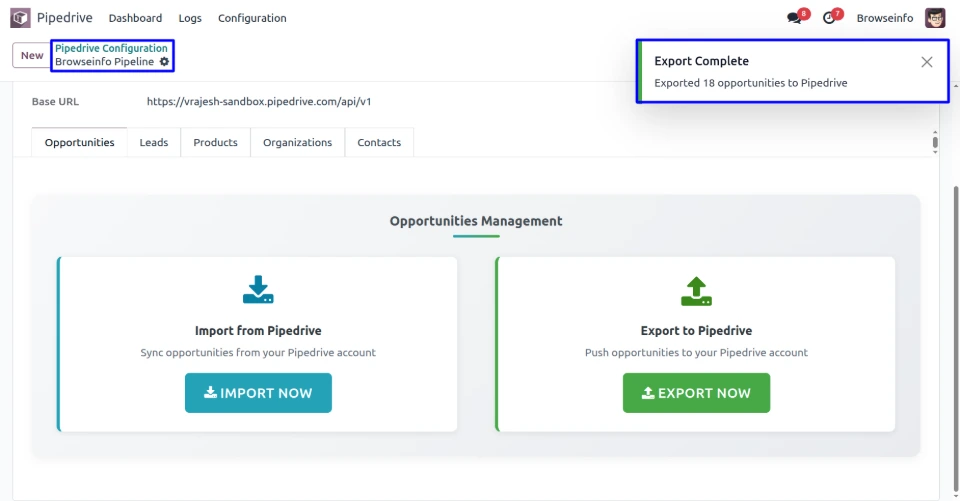Viewport: 960px width, 501px height.
Task: Click the Browseinfo company name
Action: point(884,18)
